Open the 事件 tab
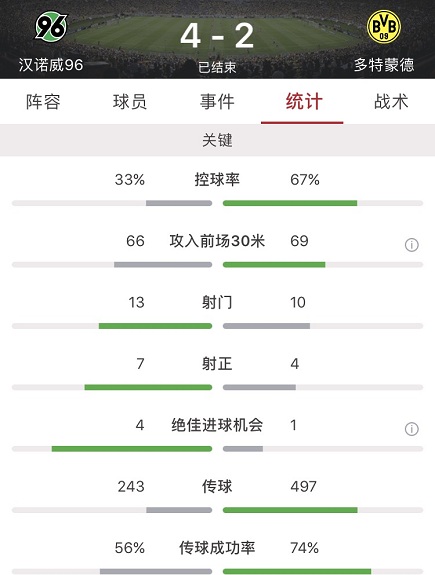The height and width of the screenshot is (575, 435). point(217,102)
